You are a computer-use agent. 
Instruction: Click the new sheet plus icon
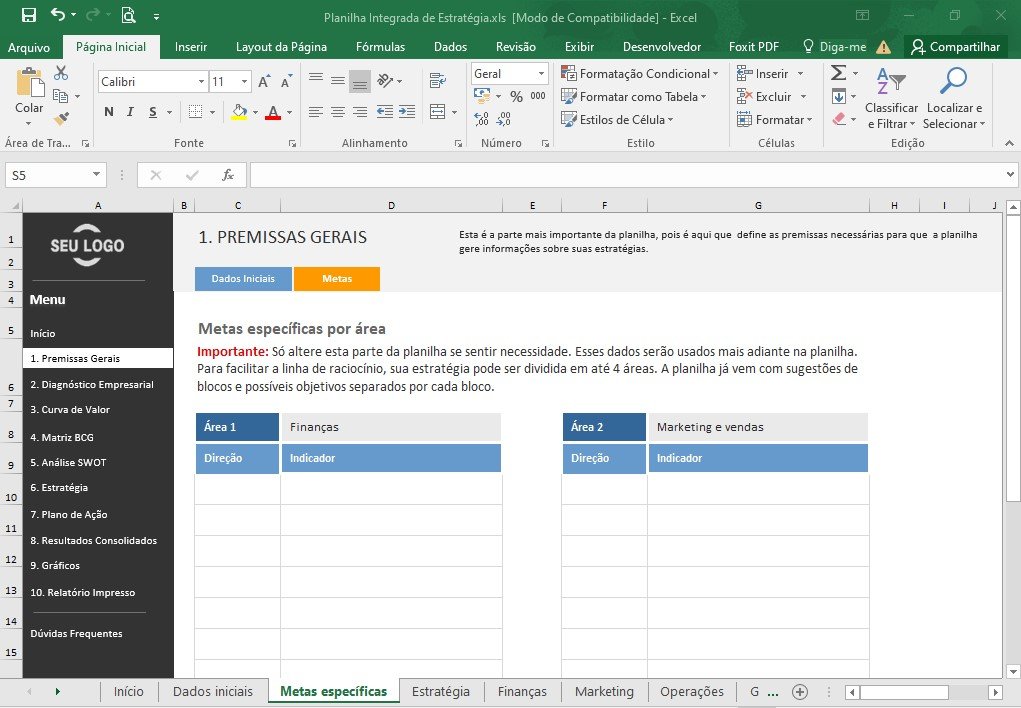800,692
